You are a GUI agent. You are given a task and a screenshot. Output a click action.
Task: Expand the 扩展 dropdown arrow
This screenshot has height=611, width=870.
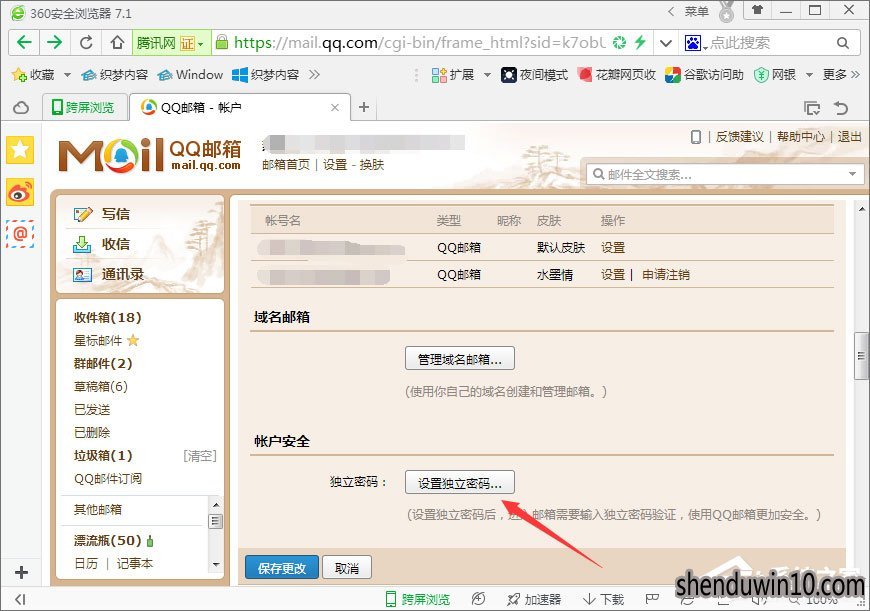tap(487, 74)
